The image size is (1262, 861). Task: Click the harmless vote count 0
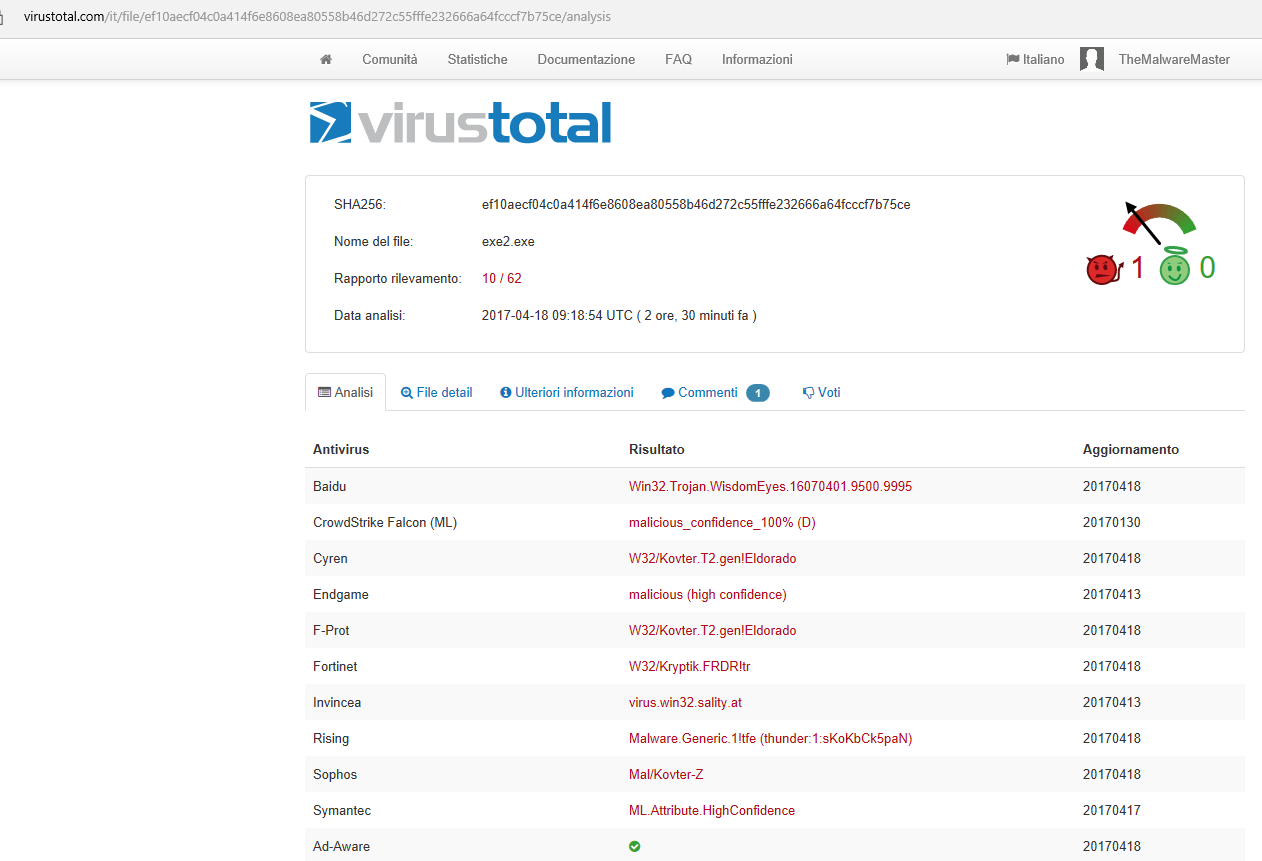point(1207,268)
